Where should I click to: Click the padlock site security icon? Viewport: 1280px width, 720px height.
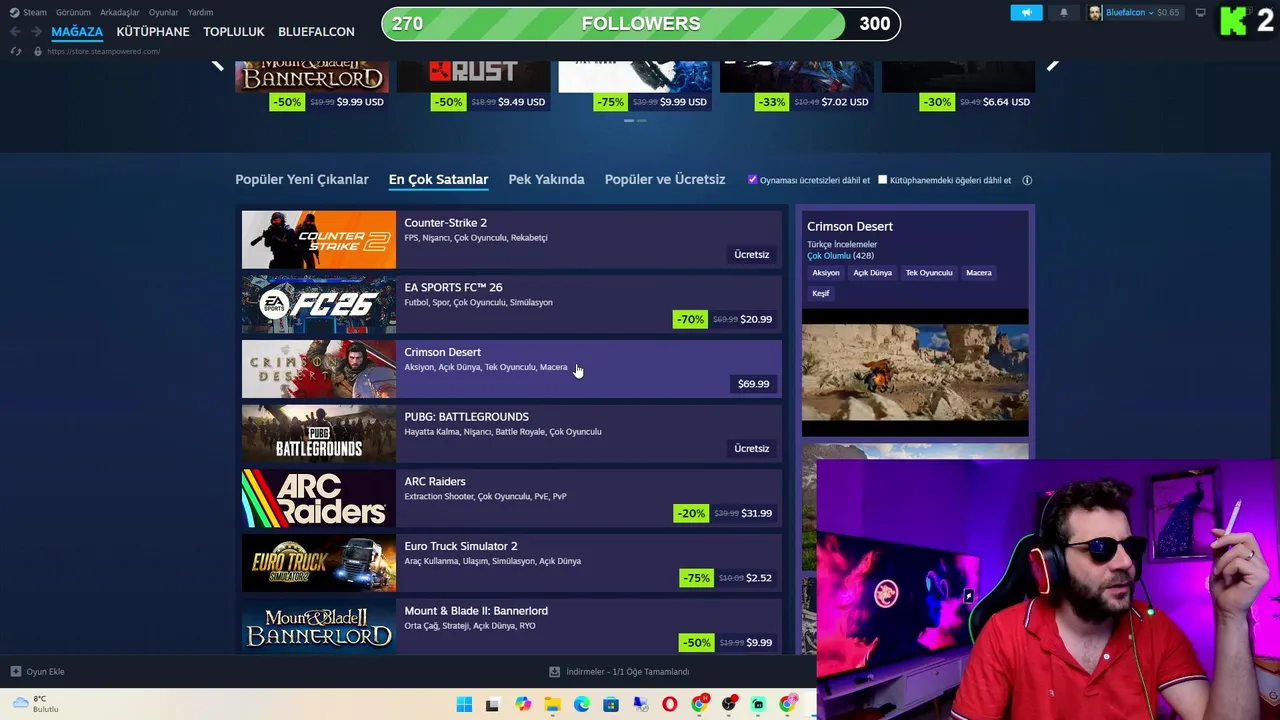coord(38,51)
